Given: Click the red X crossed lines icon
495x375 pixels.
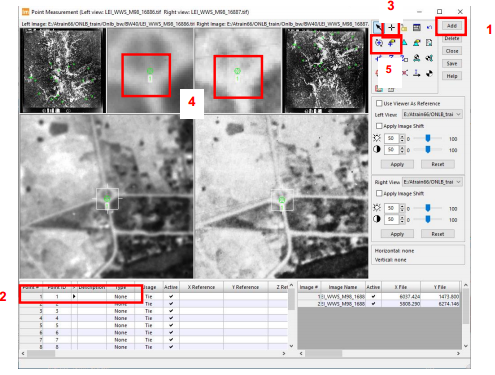Looking at the screenshot, I should coord(404,73).
